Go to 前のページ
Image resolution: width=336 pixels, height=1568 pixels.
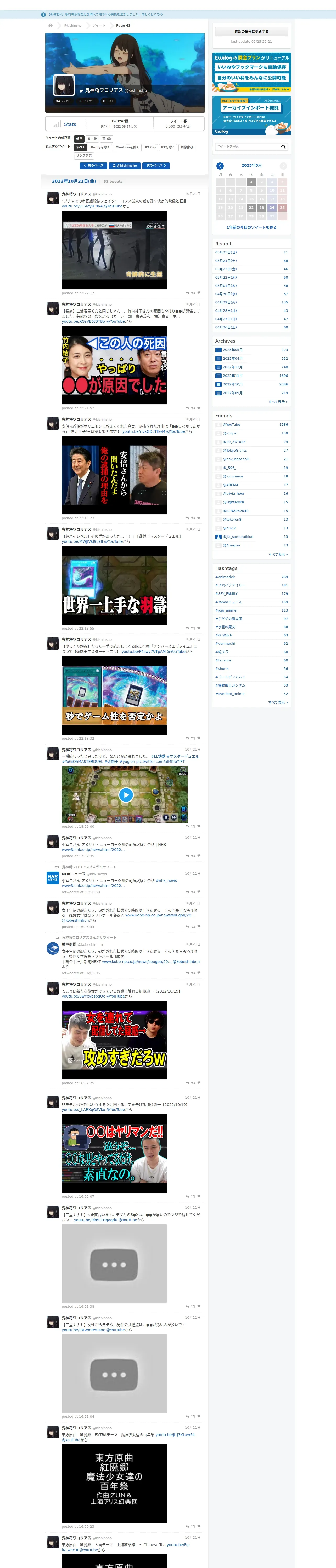(x=93, y=166)
